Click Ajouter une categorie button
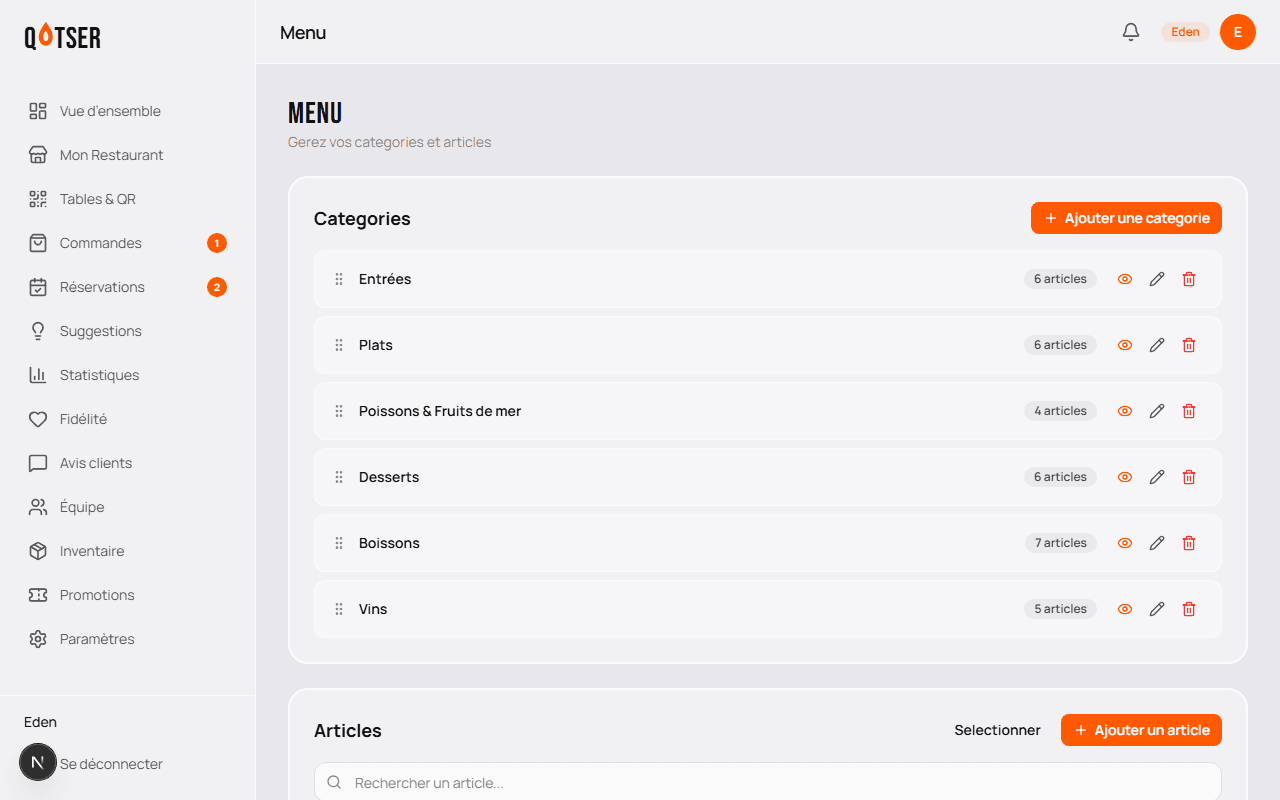Screen dimensions: 1280x800 point(1126,218)
